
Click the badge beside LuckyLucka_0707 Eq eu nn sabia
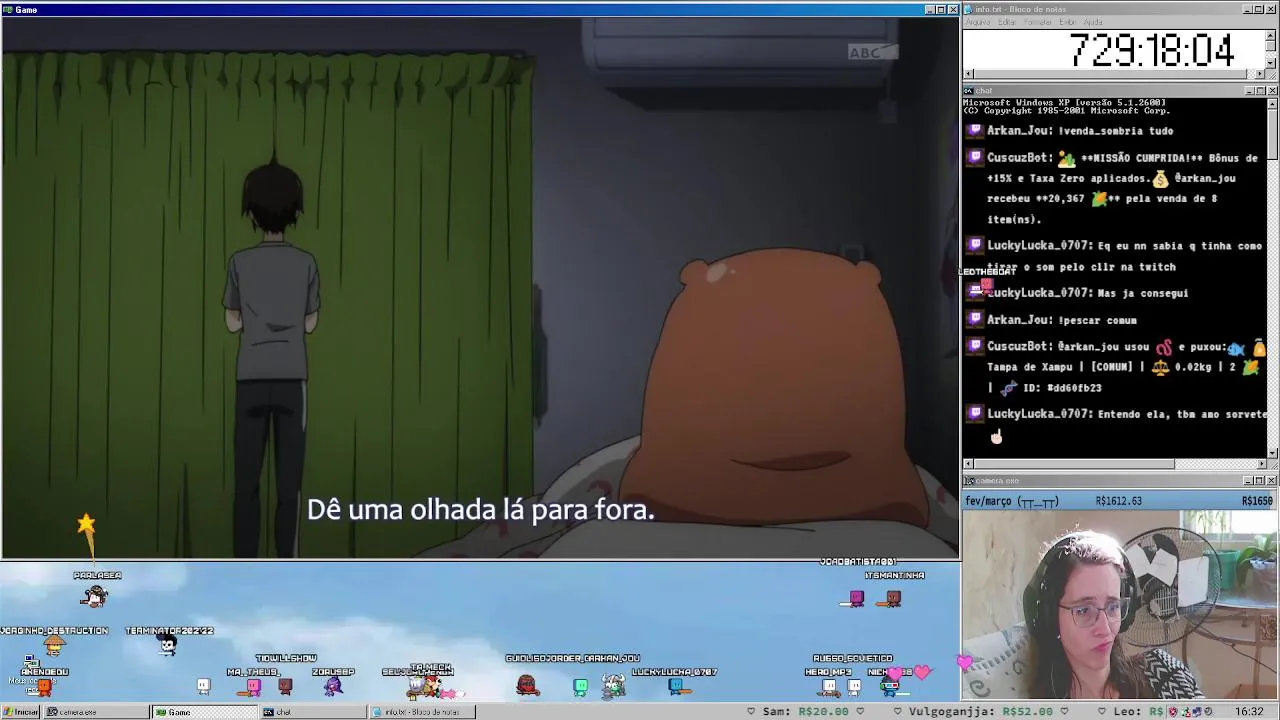pos(975,245)
